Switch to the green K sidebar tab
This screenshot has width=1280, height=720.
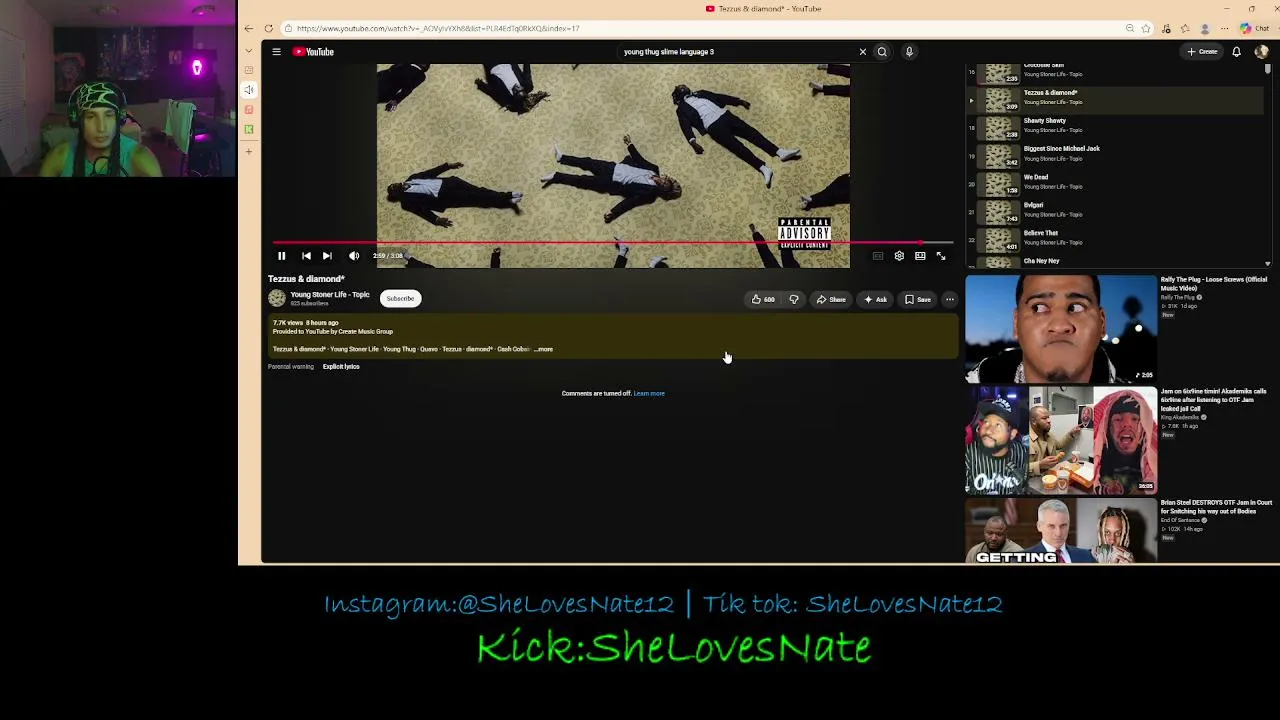(x=249, y=129)
